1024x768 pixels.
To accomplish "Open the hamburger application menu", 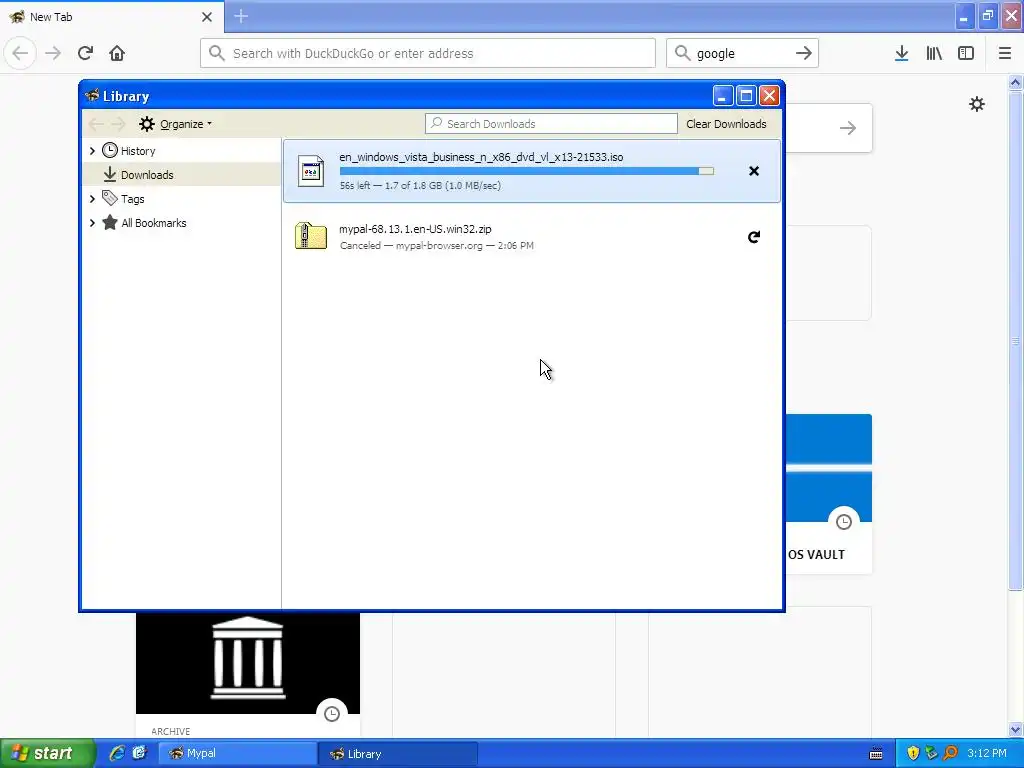I will coord(1005,53).
